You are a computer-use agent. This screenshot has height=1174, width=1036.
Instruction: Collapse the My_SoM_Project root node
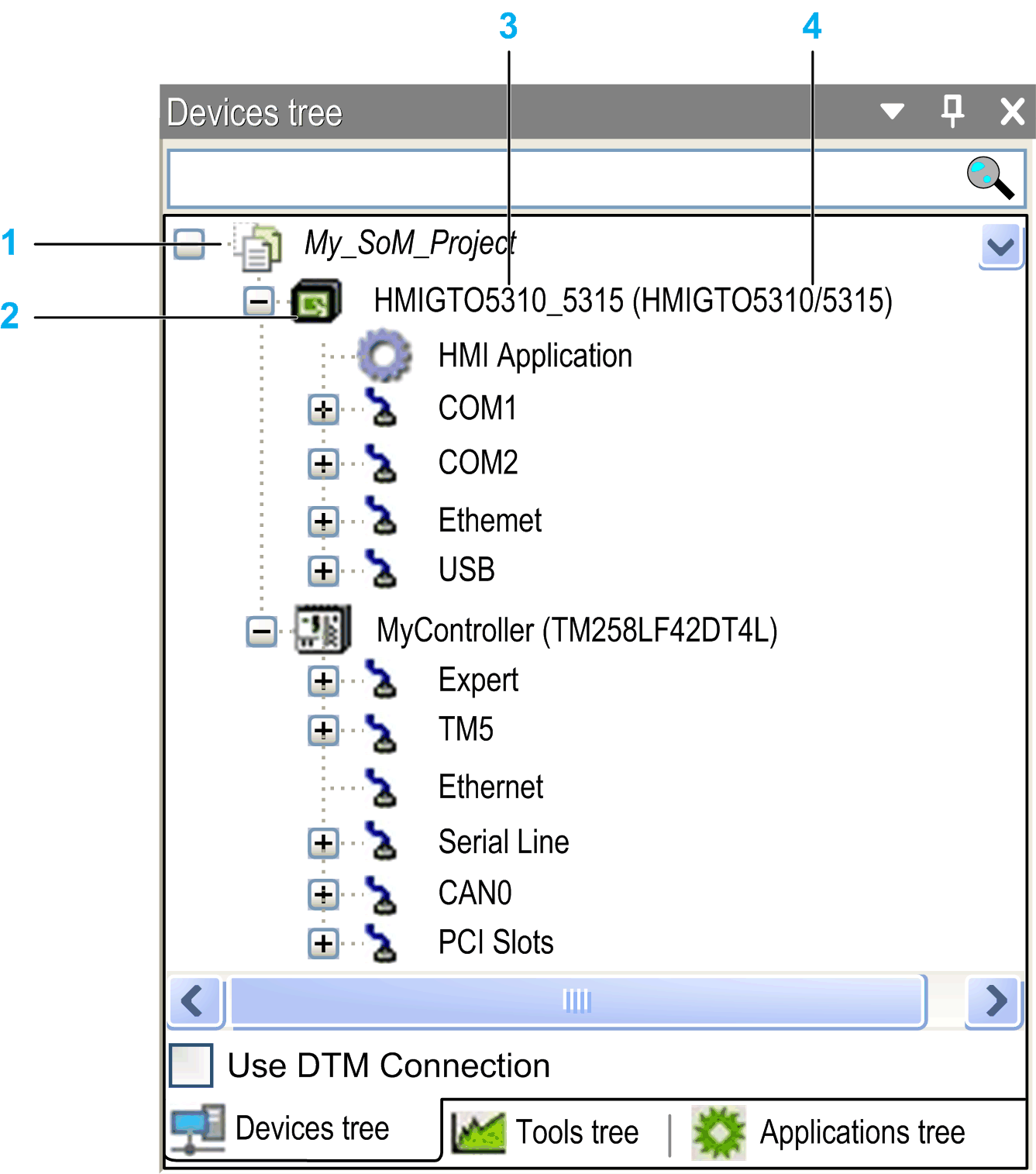[x=189, y=244]
